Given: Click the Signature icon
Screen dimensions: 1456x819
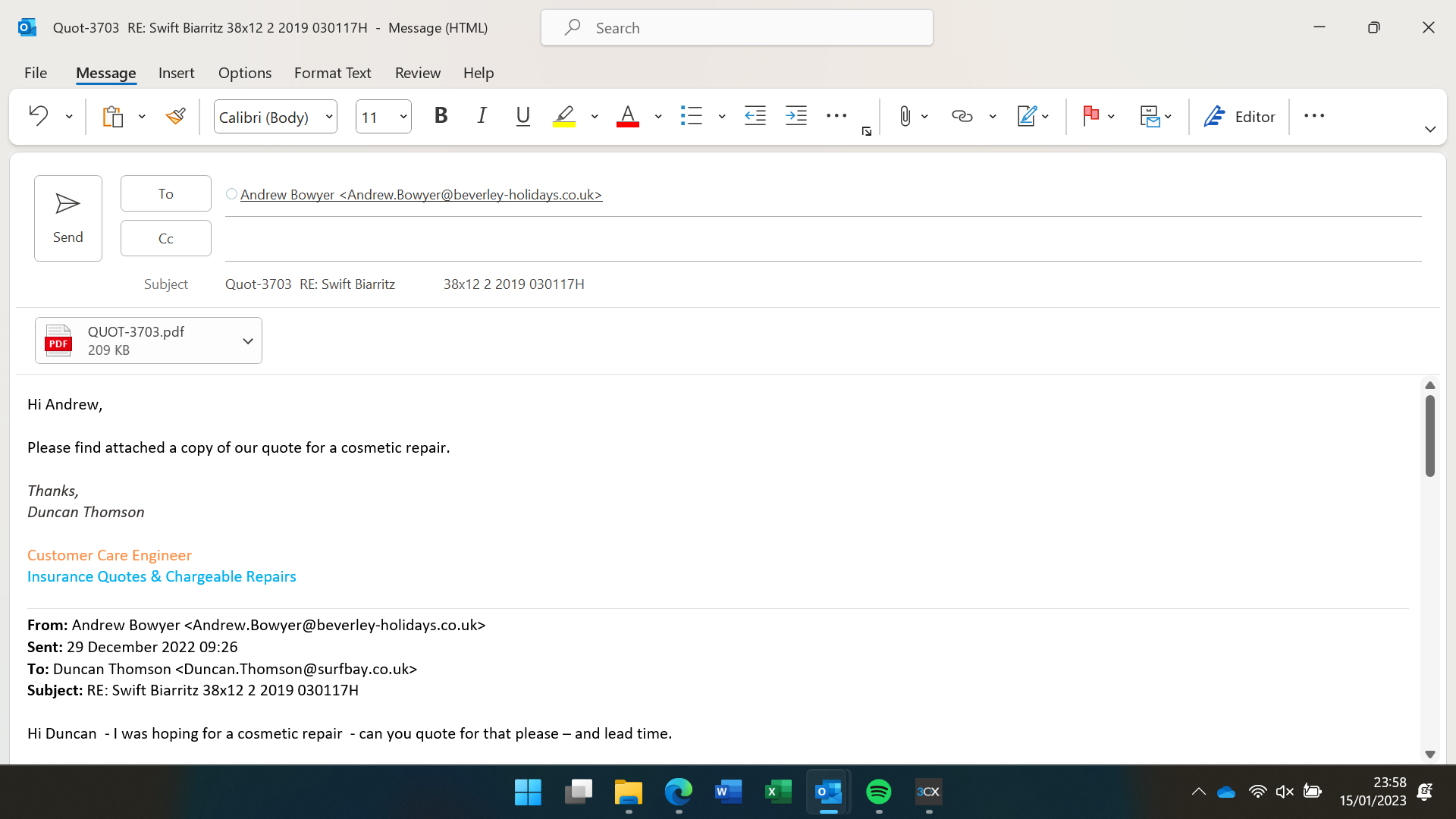Looking at the screenshot, I should click(1026, 116).
